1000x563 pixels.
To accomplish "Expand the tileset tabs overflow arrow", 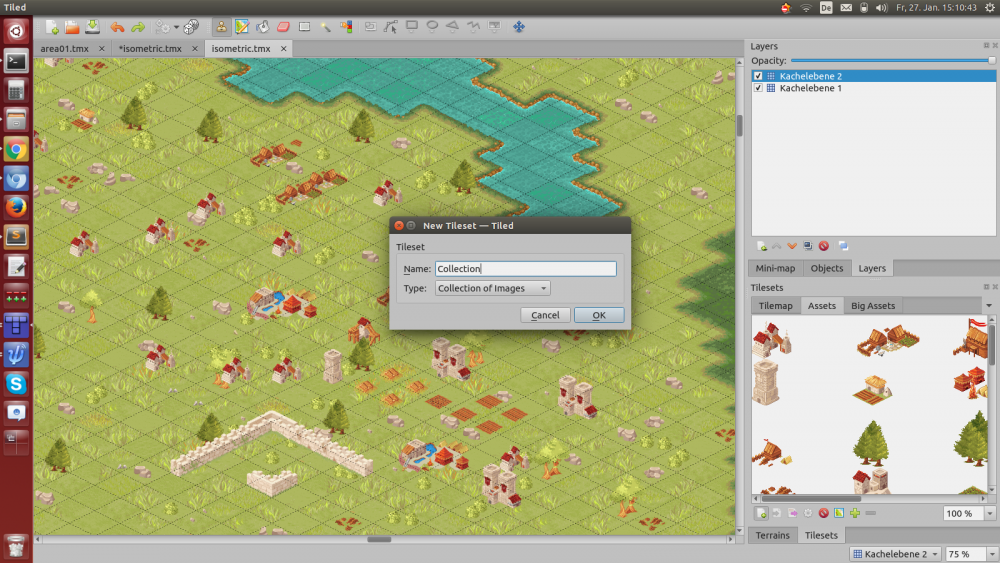I will tap(989, 305).
